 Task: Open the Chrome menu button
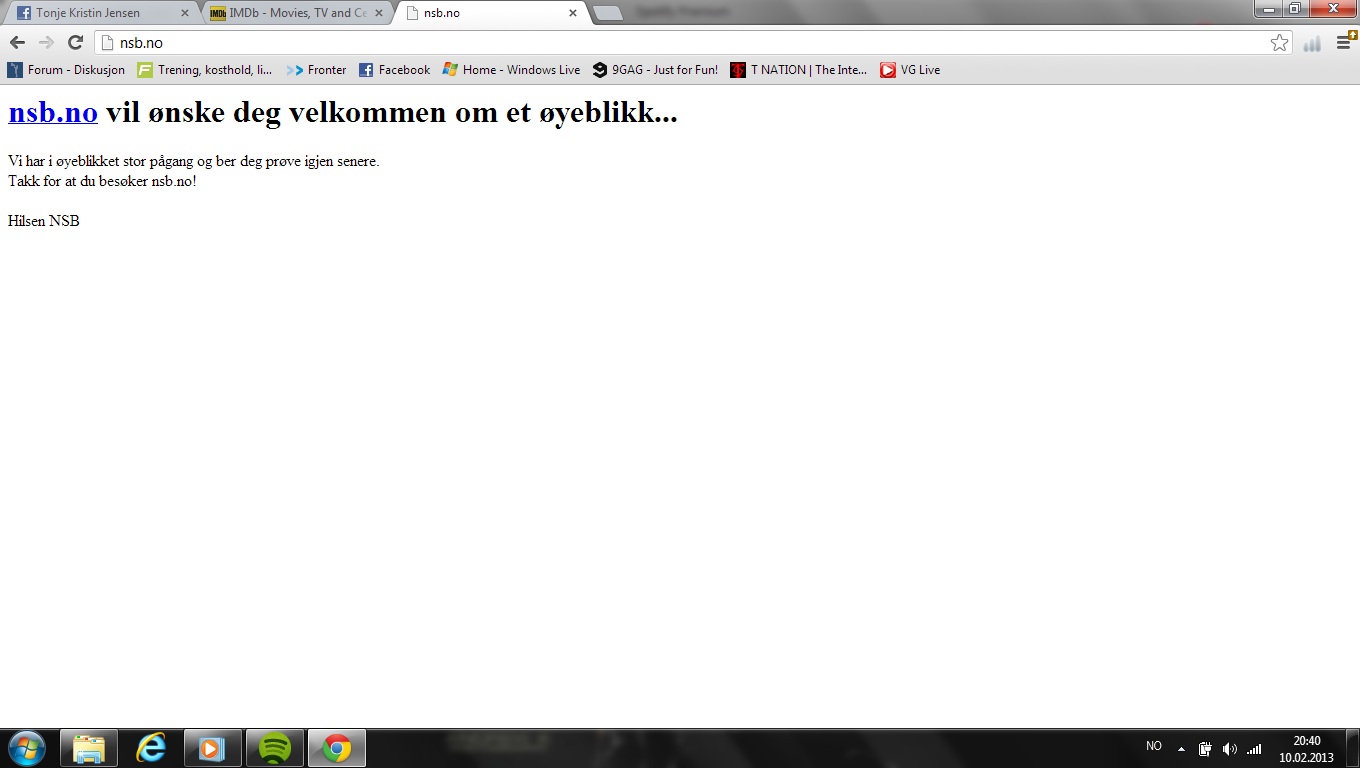1344,42
